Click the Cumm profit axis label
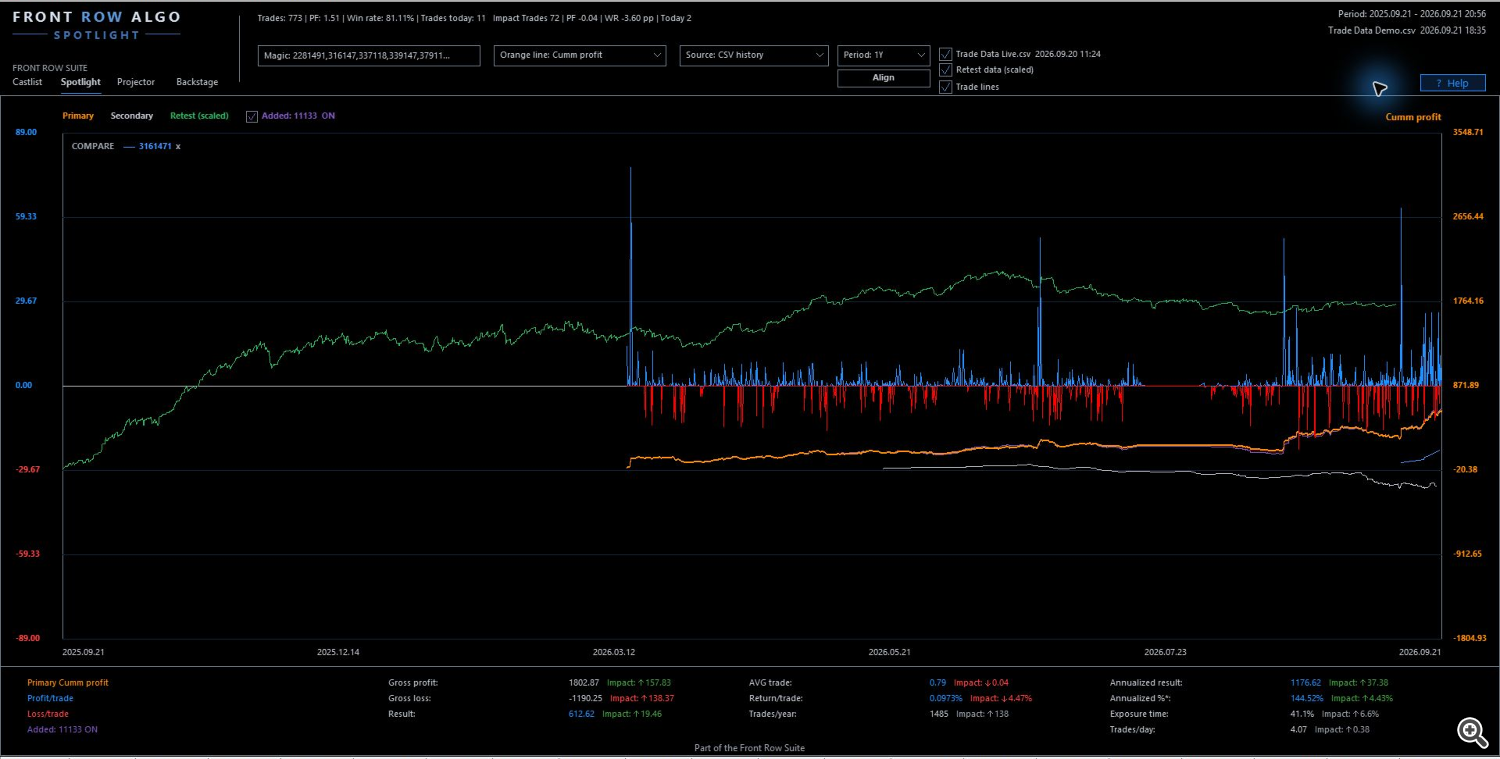This screenshot has width=1500, height=759. (1413, 117)
